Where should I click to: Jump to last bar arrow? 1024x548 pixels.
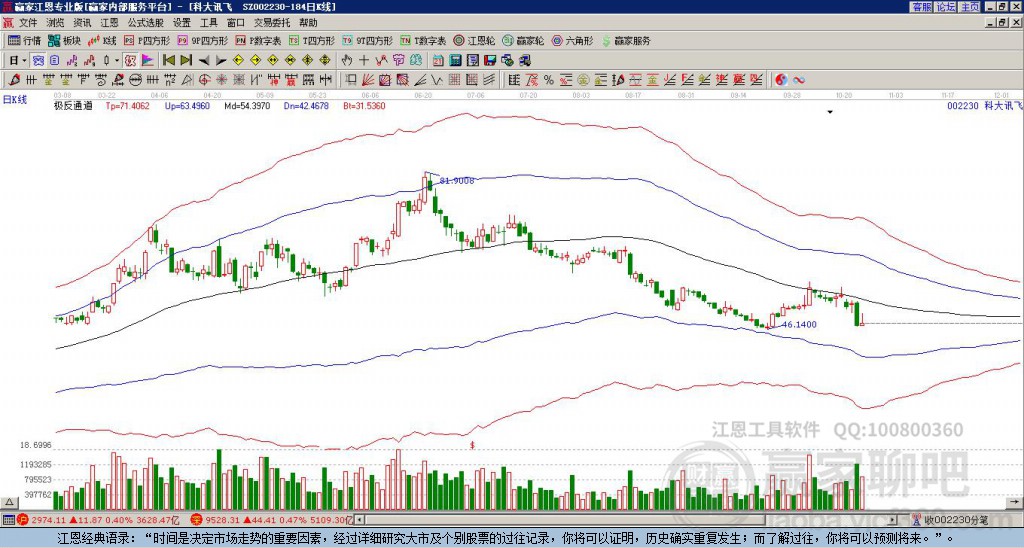coord(186,60)
